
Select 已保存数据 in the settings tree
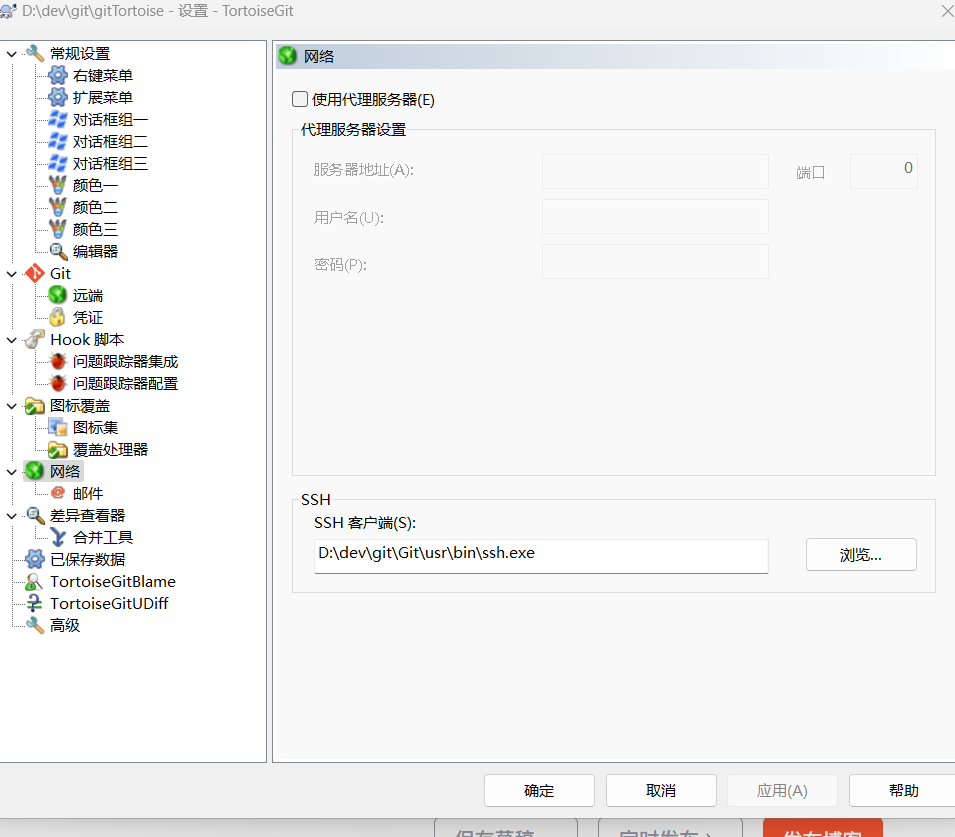(88, 559)
